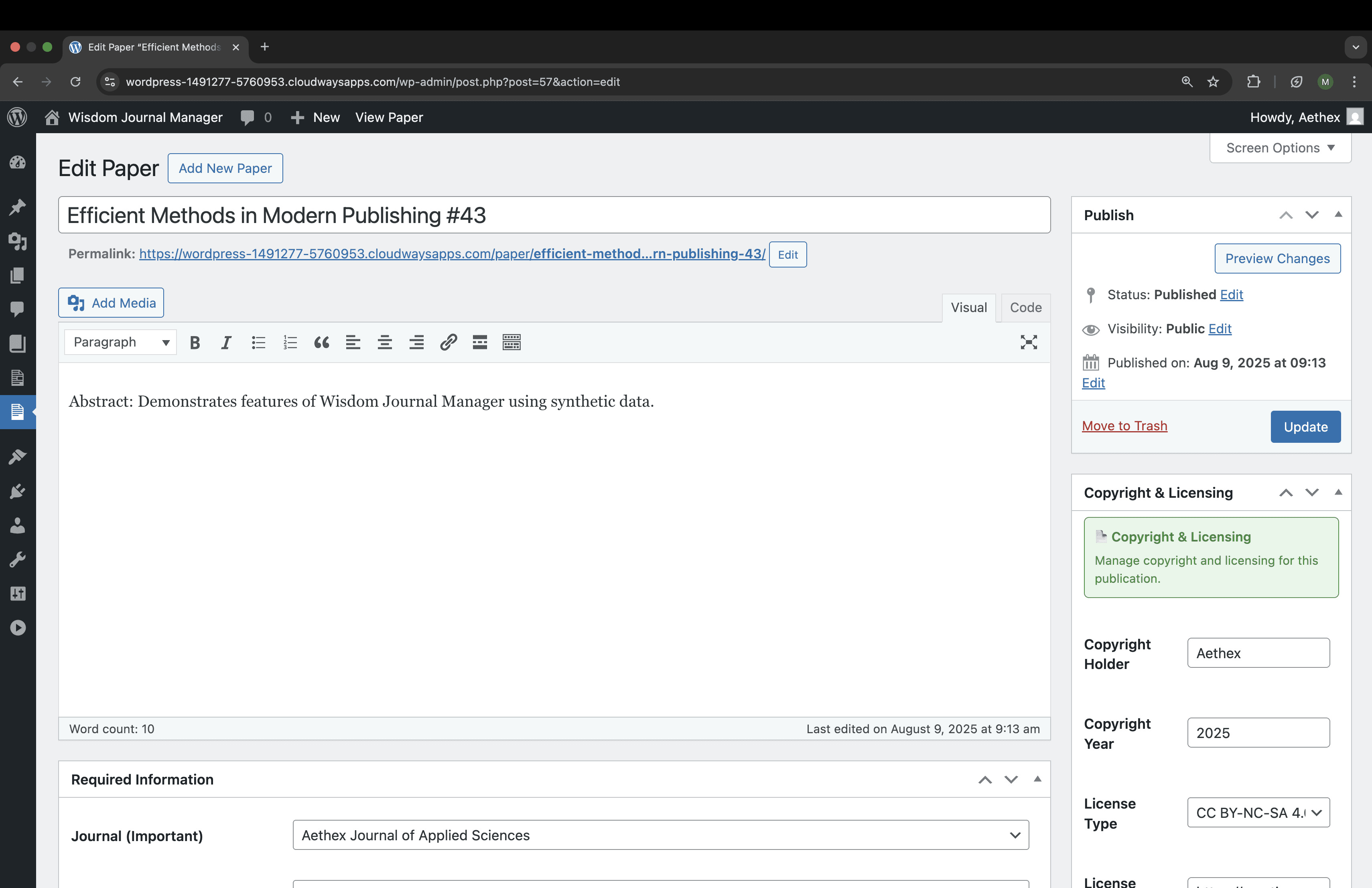Open the License Type dropdown
Screen dimensions: 1372x888
[1258, 813]
